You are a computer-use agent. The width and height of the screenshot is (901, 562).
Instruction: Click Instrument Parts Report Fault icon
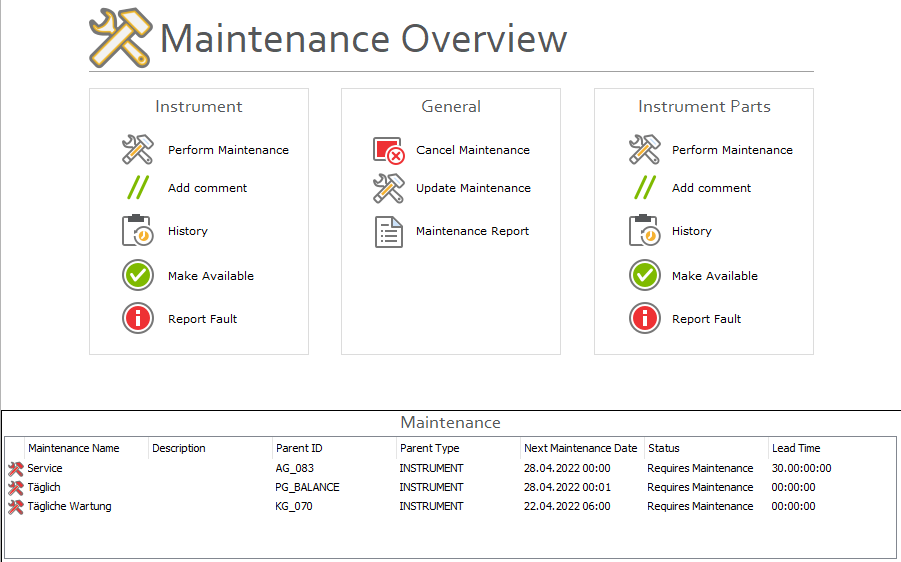[645, 318]
